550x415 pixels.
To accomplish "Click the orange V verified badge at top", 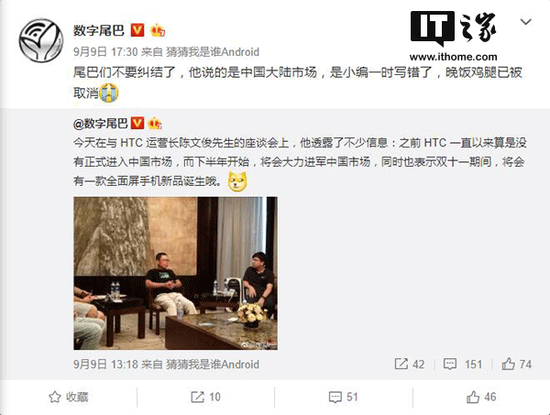I will coord(138,31).
